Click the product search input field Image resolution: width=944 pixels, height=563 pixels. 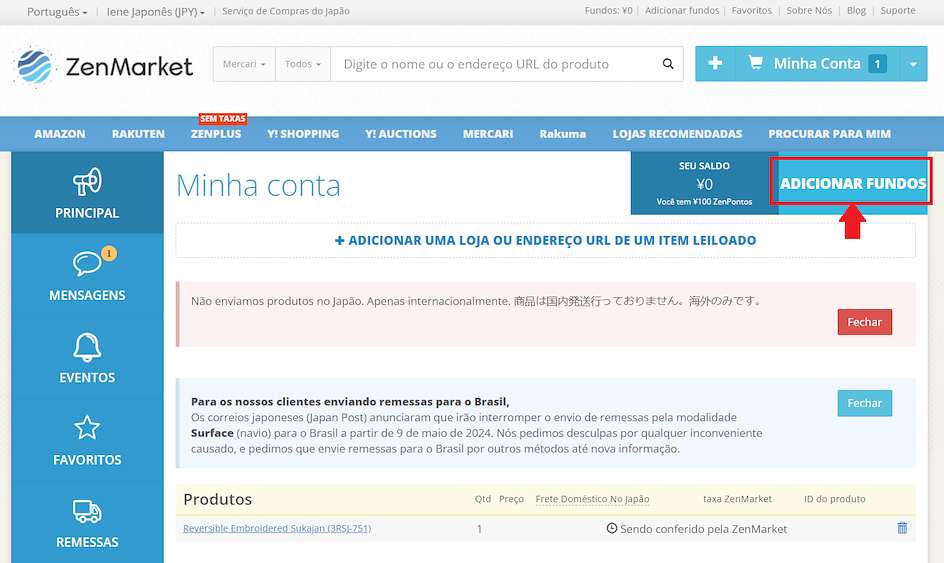(494, 64)
